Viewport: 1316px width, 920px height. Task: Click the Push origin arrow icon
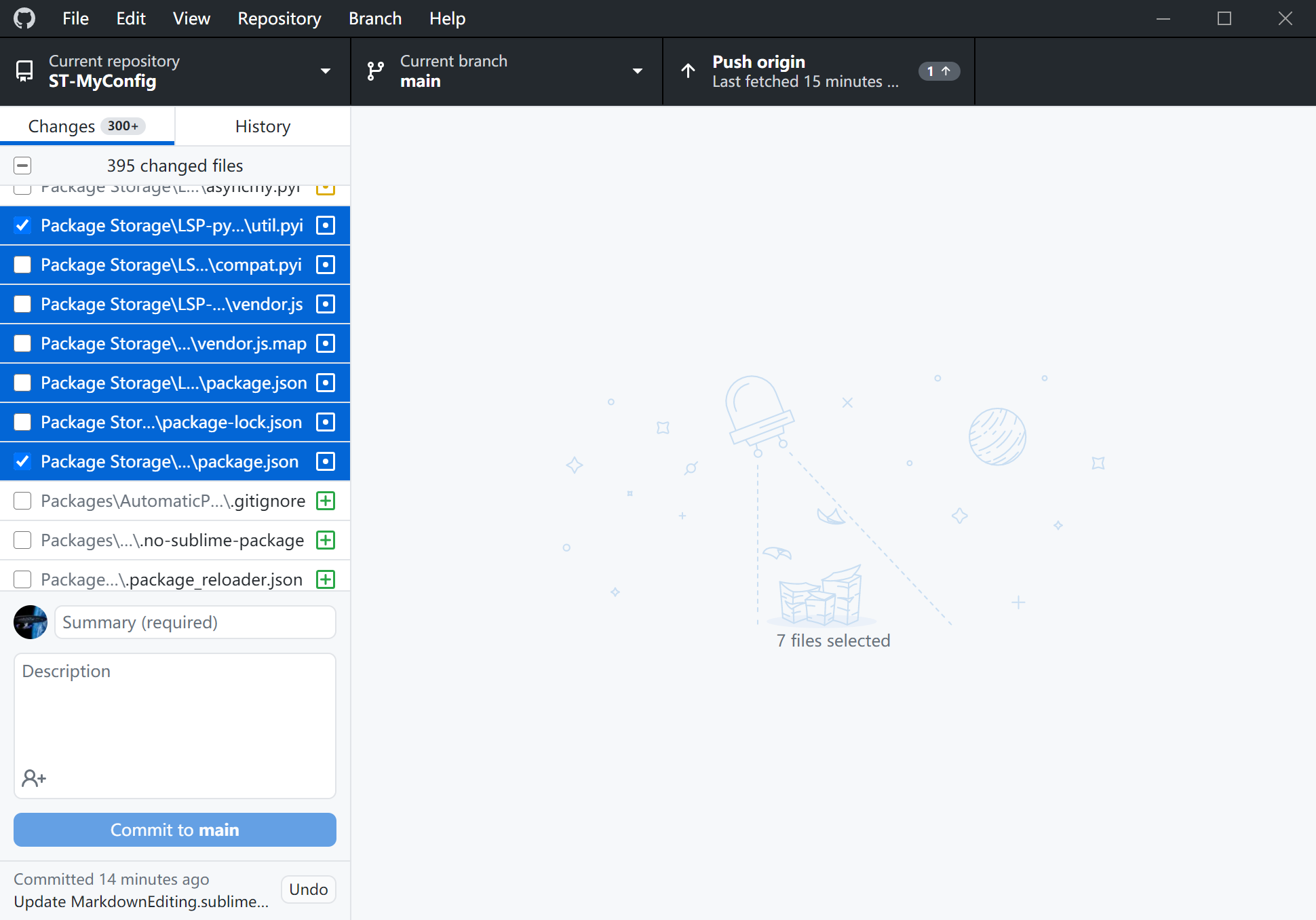pyautogui.click(x=688, y=71)
